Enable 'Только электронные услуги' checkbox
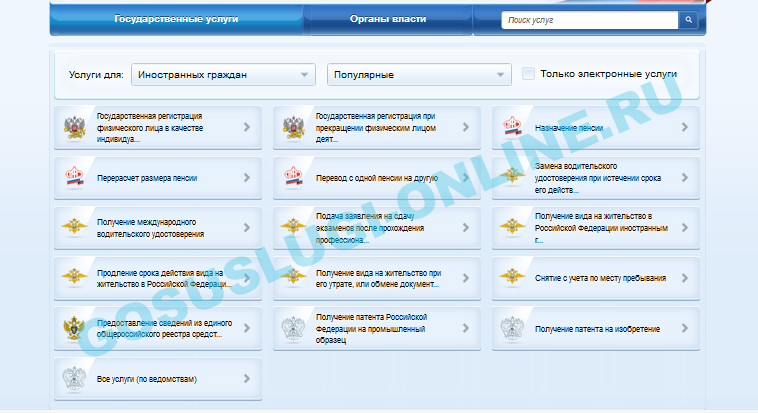This screenshot has height=413, width=758. click(x=529, y=74)
